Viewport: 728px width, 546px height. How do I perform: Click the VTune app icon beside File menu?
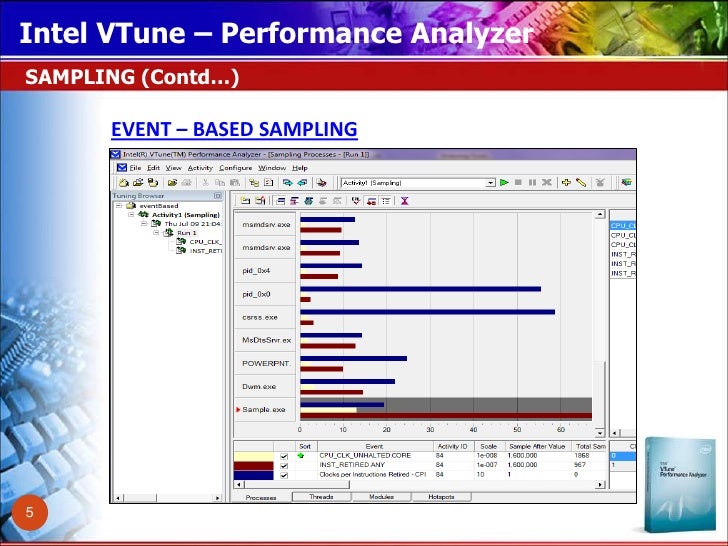122,168
